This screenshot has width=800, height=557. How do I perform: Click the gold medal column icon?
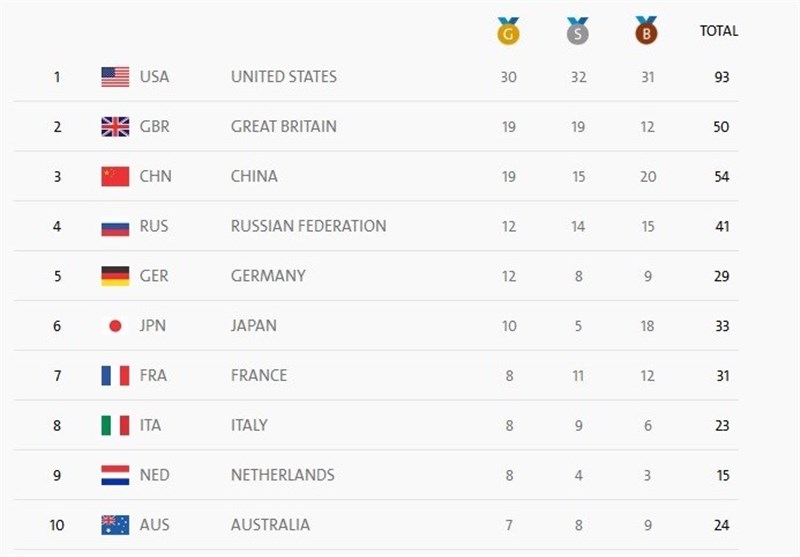tap(508, 31)
